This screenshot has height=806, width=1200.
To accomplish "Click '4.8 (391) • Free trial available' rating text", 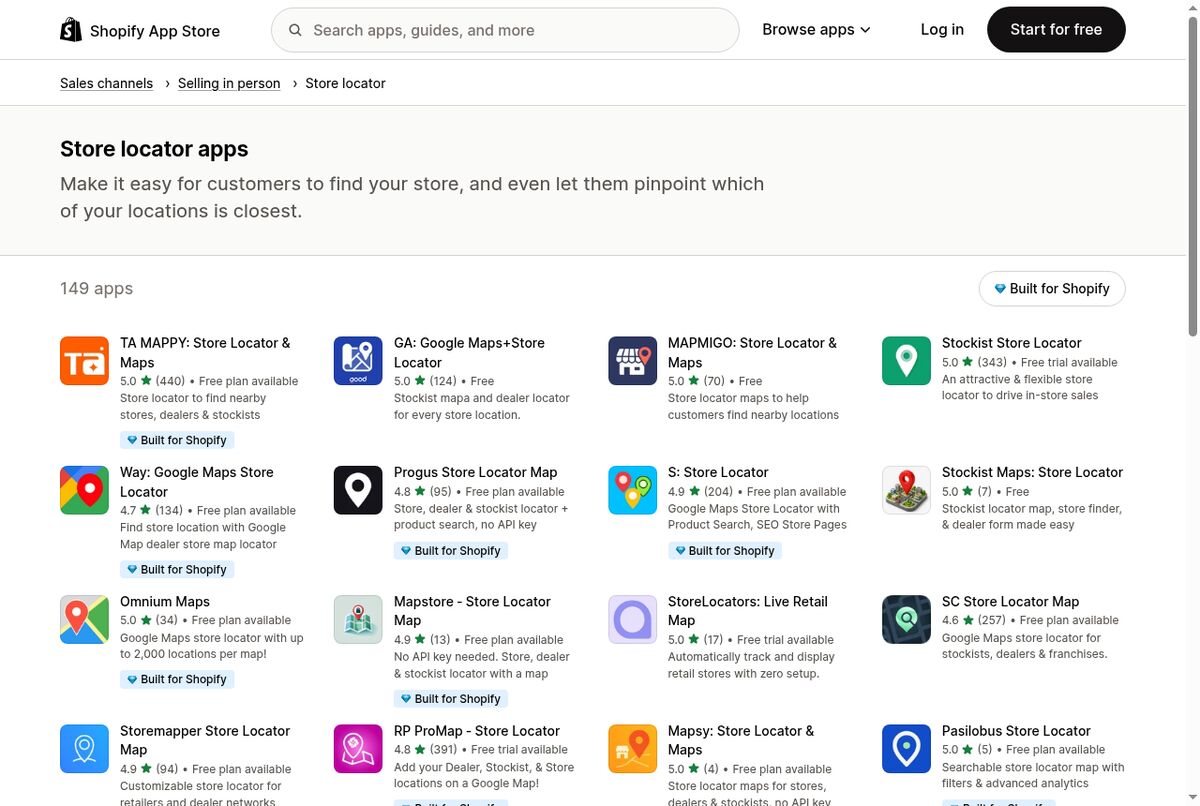I will click(481, 750).
